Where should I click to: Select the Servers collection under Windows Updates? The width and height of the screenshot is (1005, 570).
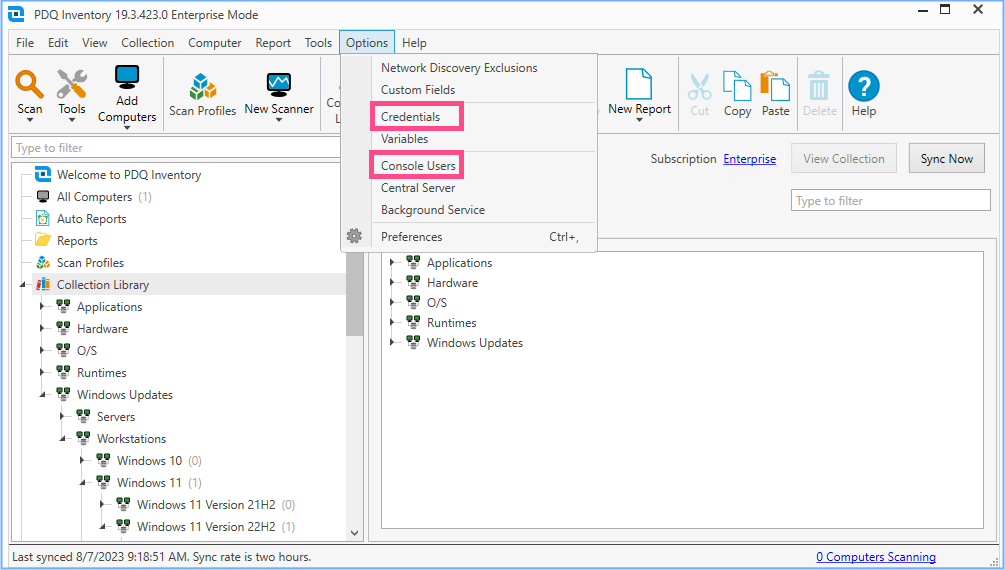(x=116, y=417)
